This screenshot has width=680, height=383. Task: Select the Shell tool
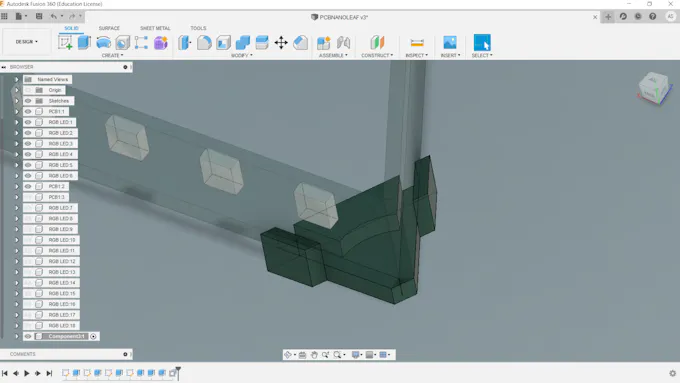point(223,43)
